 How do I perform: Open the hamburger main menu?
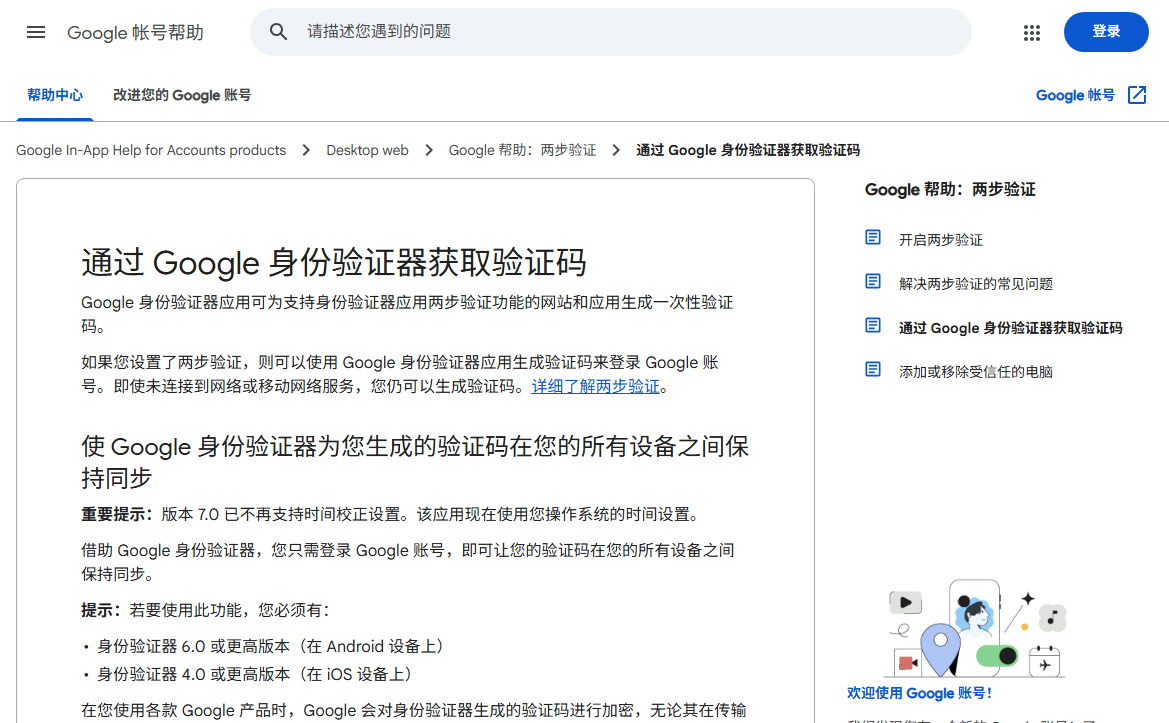coord(36,32)
